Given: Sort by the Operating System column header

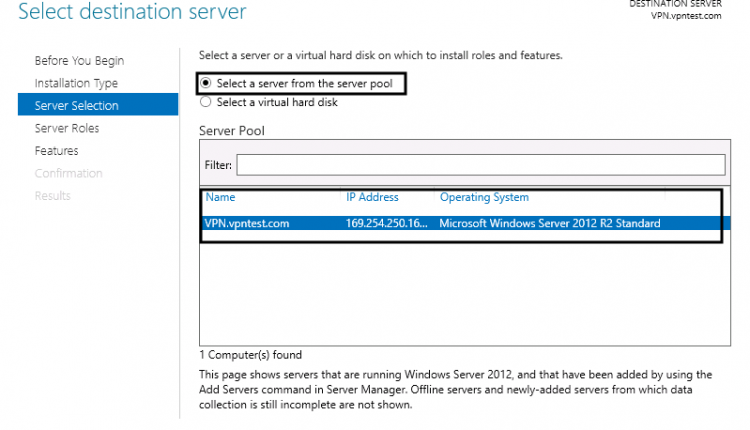Looking at the screenshot, I should [484, 198].
